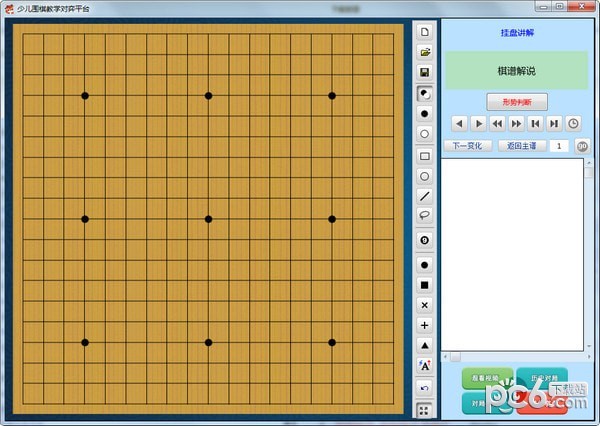Click the move number input field

tap(559, 146)
